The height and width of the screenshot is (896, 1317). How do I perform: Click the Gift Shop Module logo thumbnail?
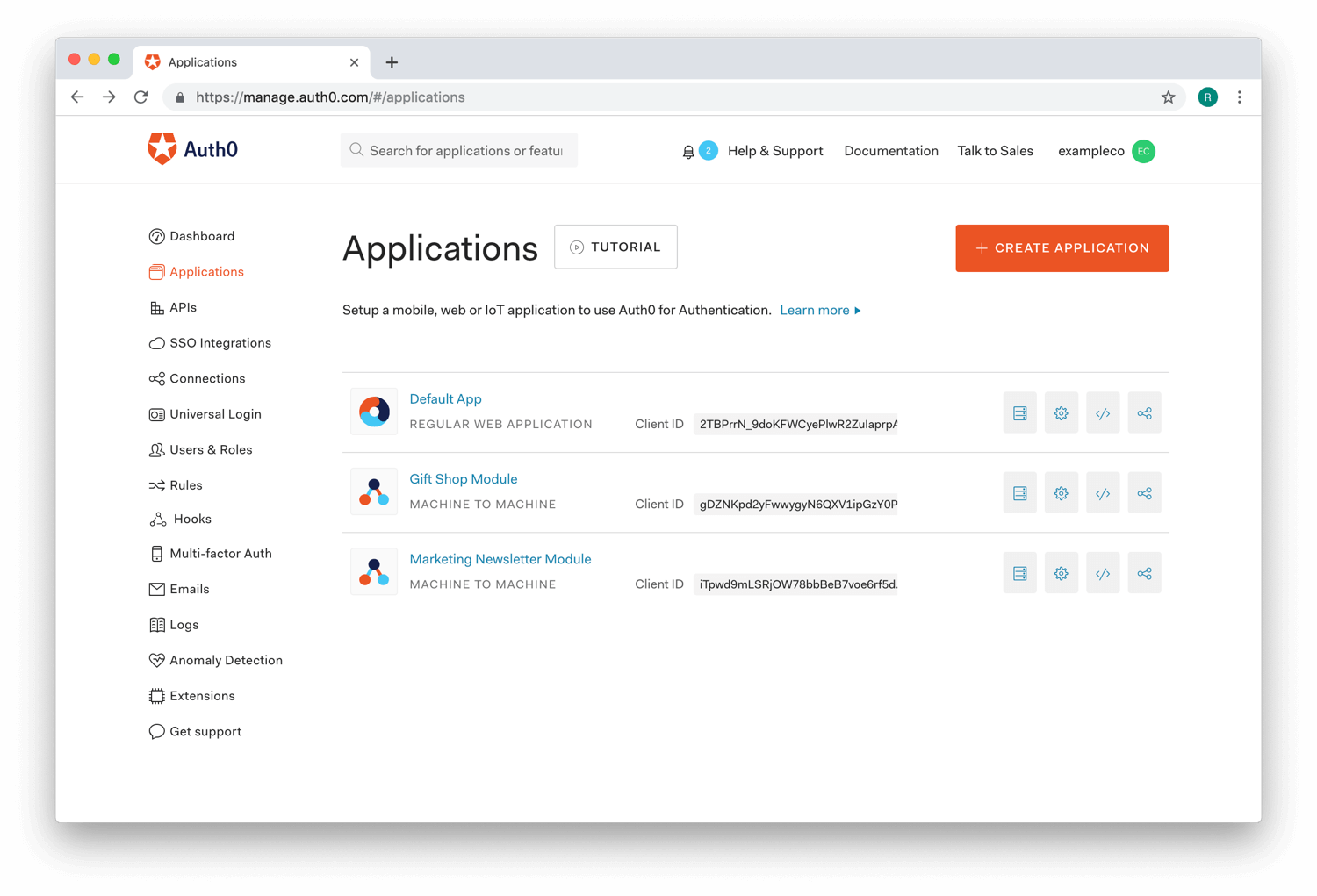click(x=374, y=491)
